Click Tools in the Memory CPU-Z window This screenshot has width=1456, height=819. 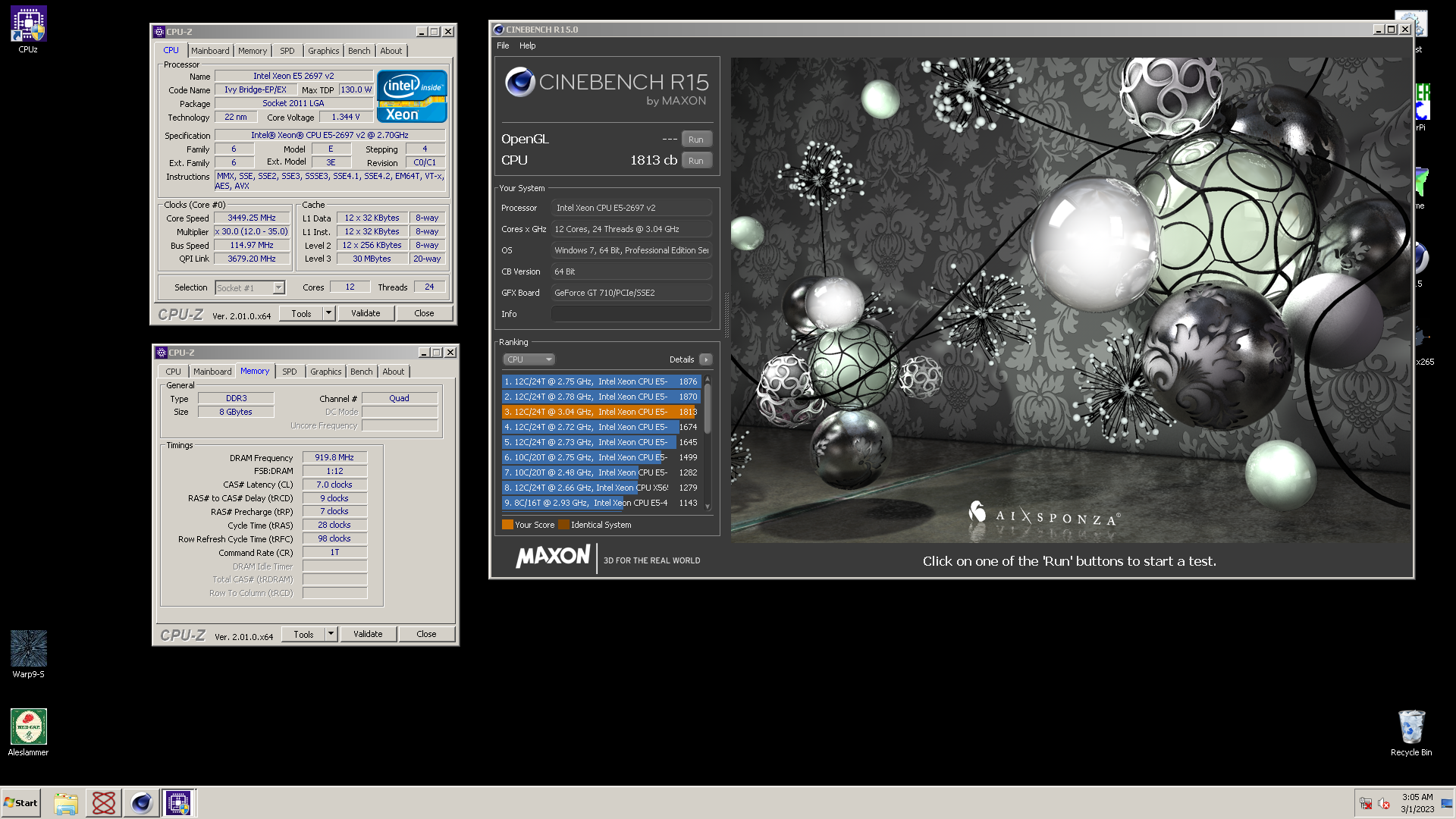click(303, 634)
